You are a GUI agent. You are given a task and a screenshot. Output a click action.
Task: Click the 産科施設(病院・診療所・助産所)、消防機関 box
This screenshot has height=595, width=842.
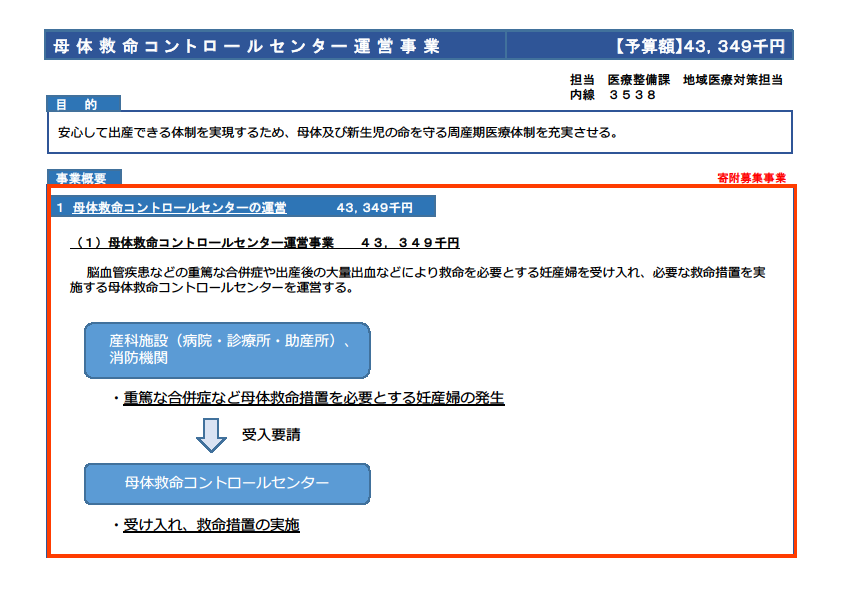227,350
